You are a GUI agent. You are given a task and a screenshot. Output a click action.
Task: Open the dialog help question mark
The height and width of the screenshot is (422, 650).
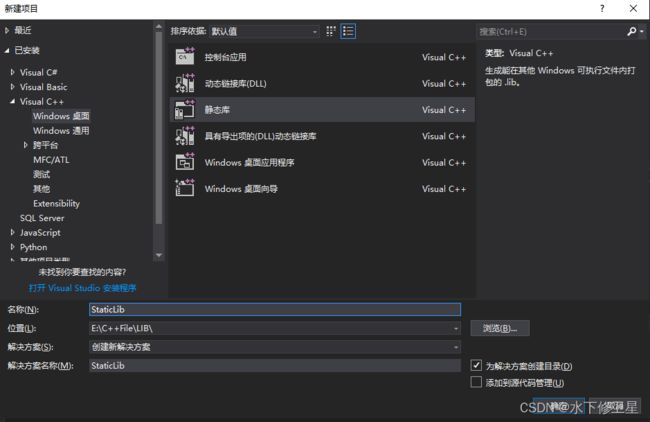coord(602,8)
